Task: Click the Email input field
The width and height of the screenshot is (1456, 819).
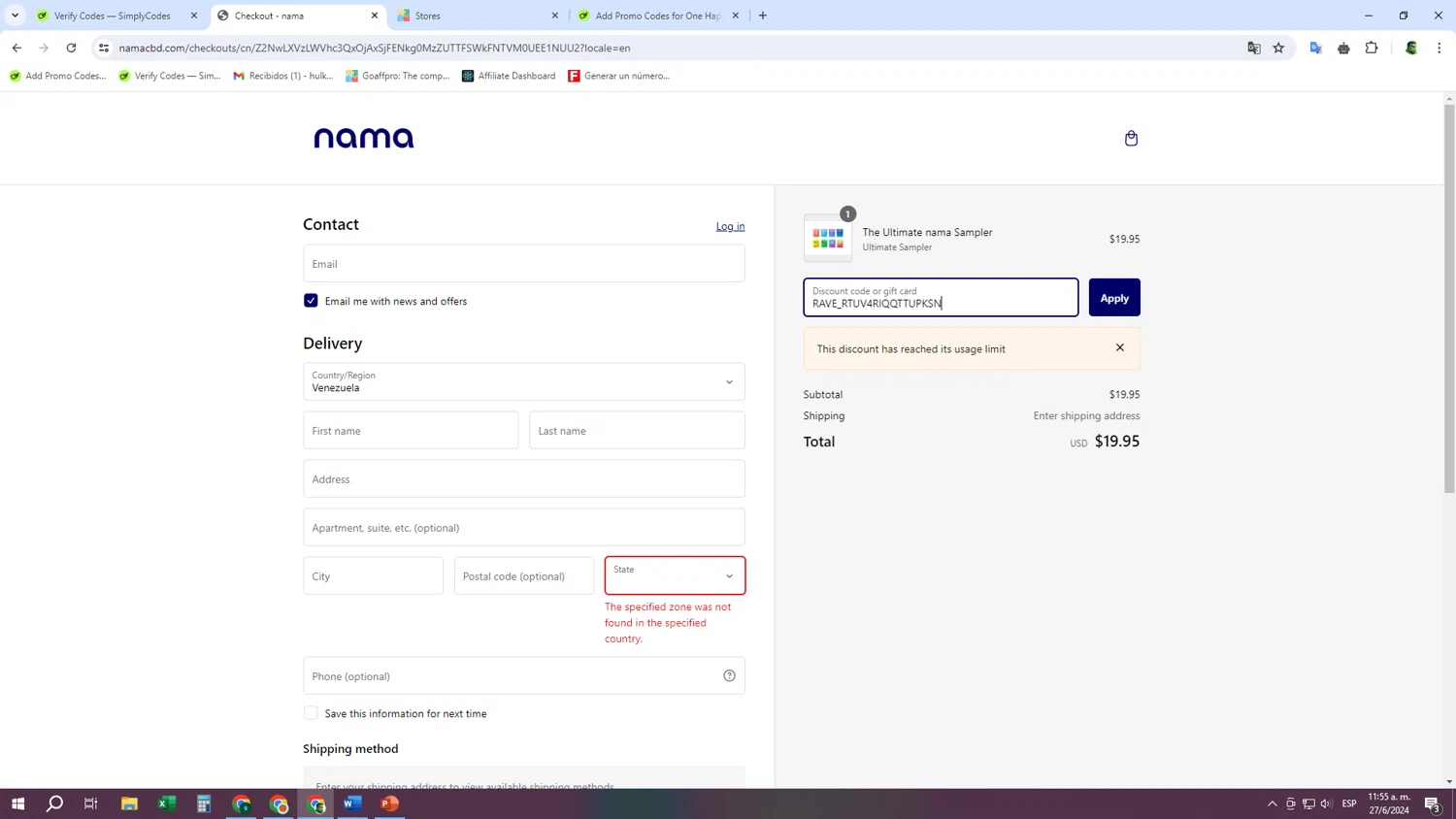Action: [x=524, y=263]
